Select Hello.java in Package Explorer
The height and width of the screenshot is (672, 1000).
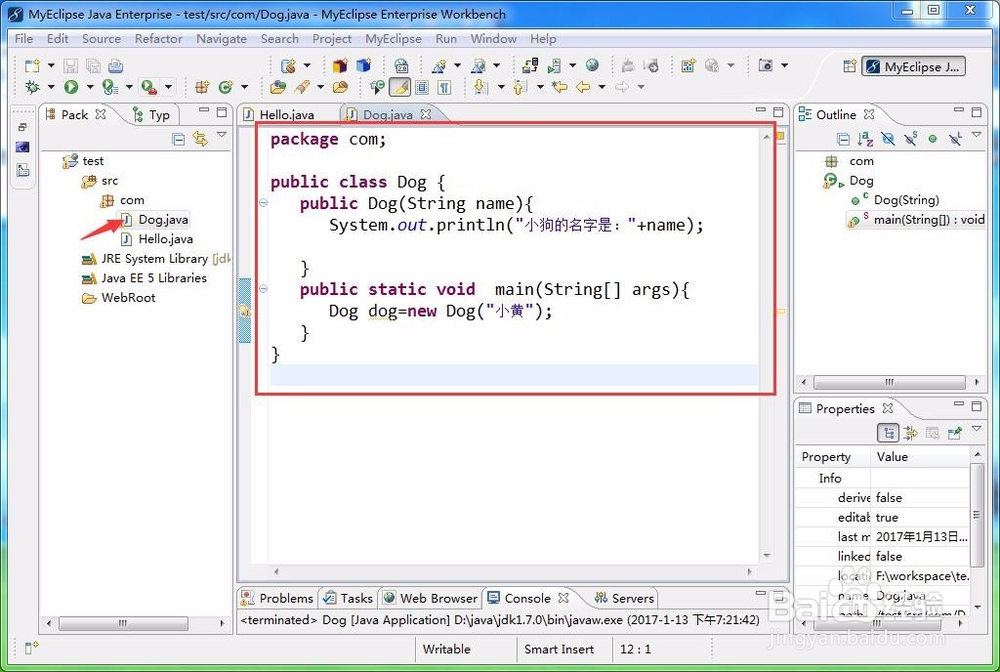(x=157, y=239)
